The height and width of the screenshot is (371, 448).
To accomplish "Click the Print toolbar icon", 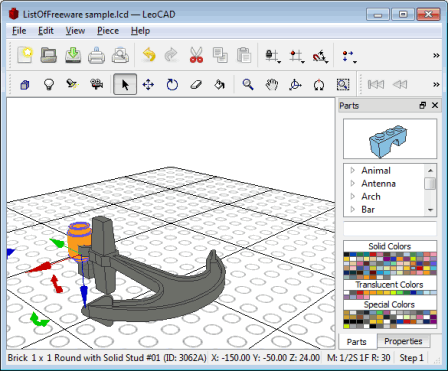I will pyautogui.click(x=97, y=55).
